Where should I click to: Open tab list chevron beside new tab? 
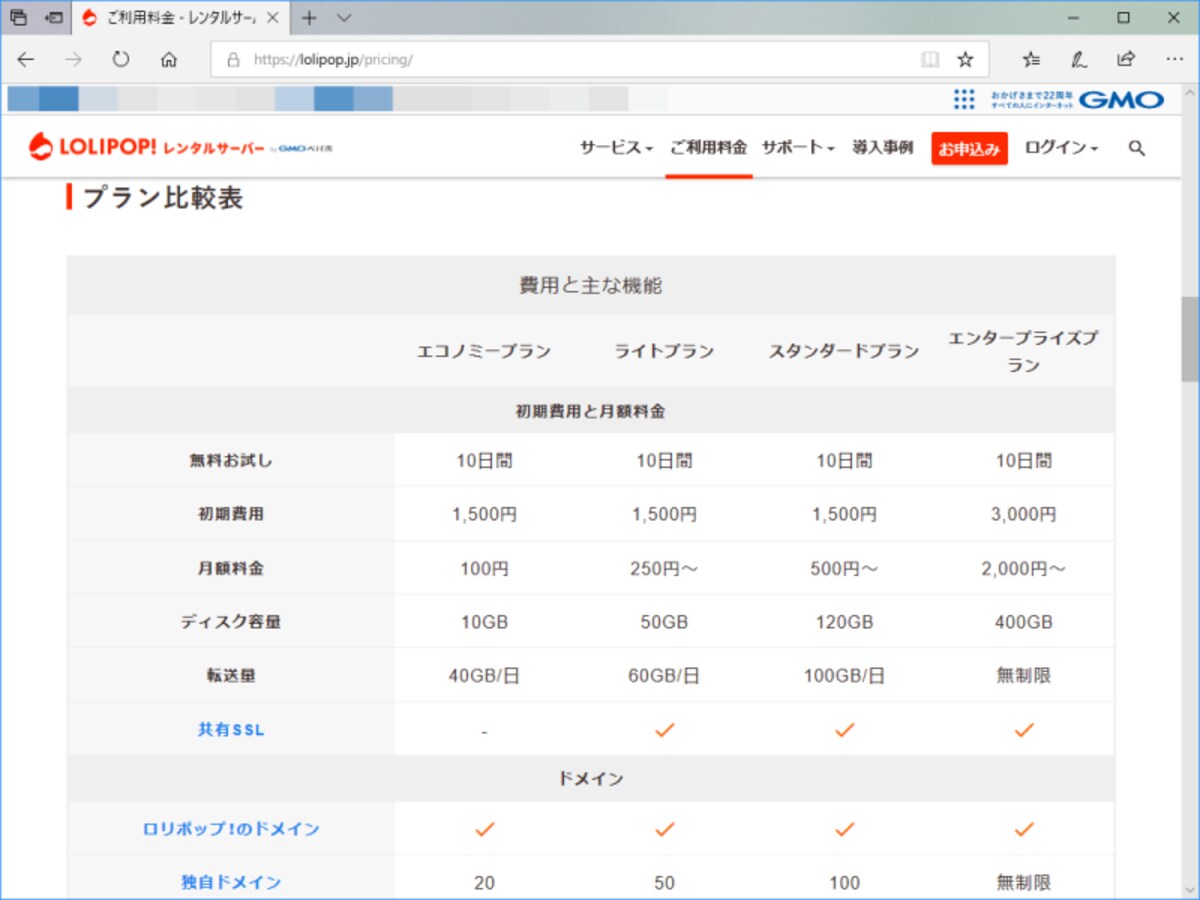[344, 18]
